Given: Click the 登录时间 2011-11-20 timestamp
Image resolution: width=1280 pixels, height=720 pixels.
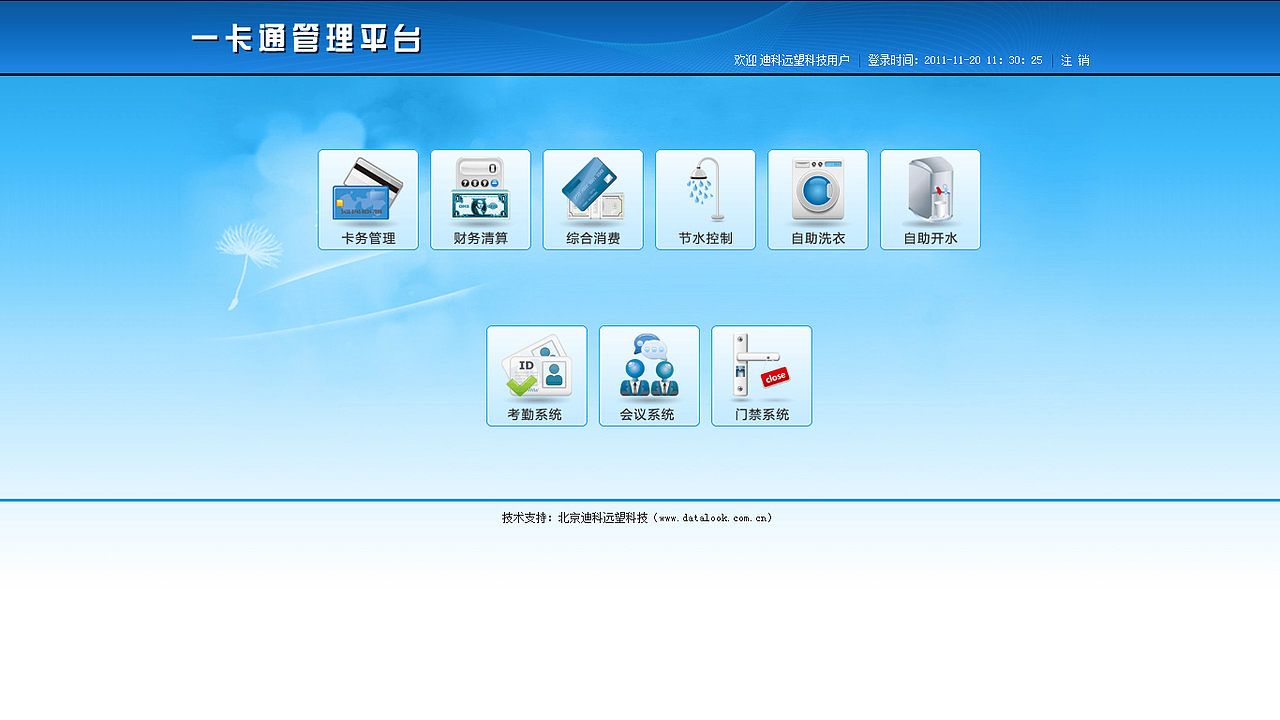Looking at the screenshot, I should pos(955,60).
